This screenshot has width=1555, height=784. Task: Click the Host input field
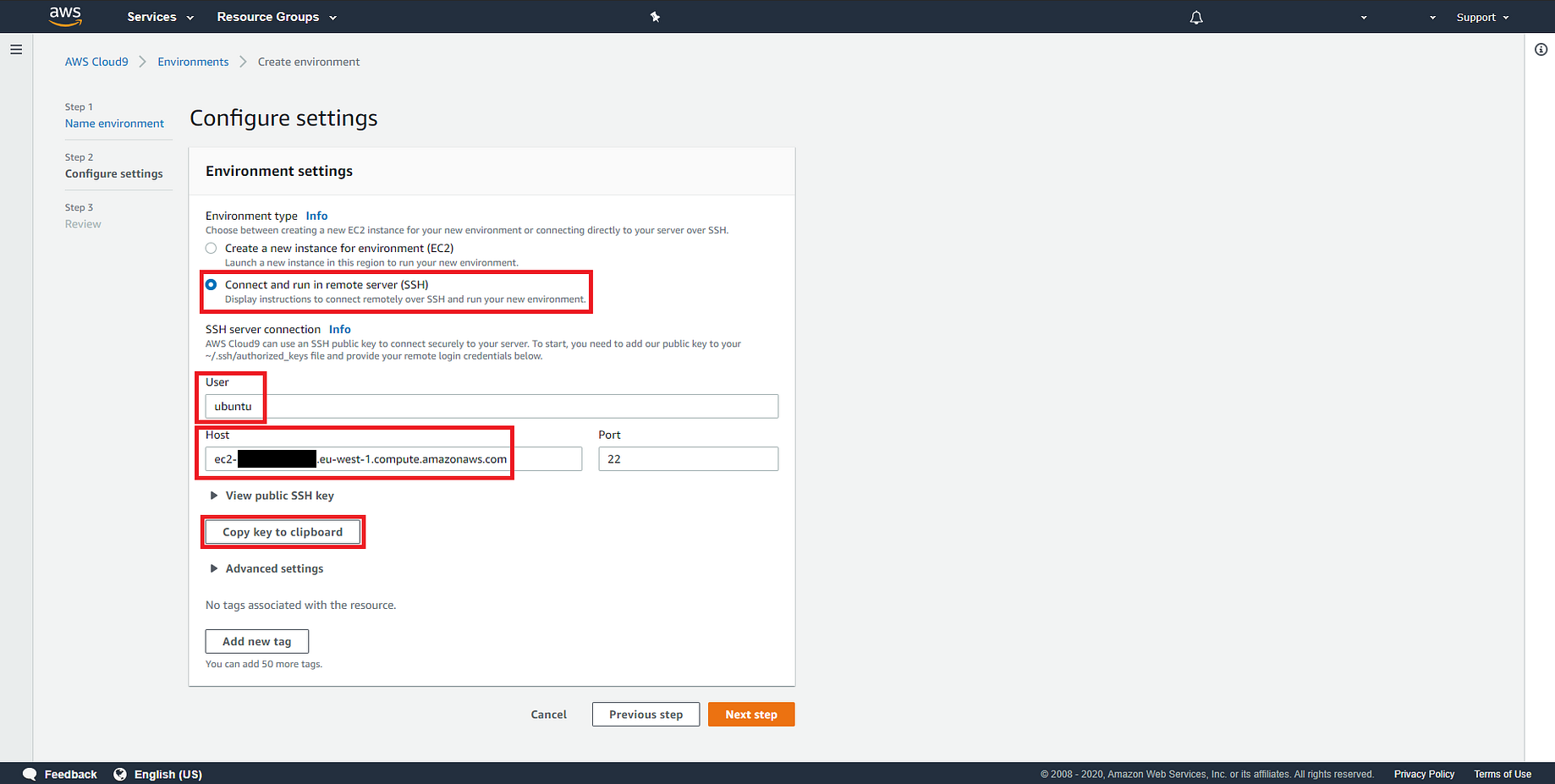[393, 459]
